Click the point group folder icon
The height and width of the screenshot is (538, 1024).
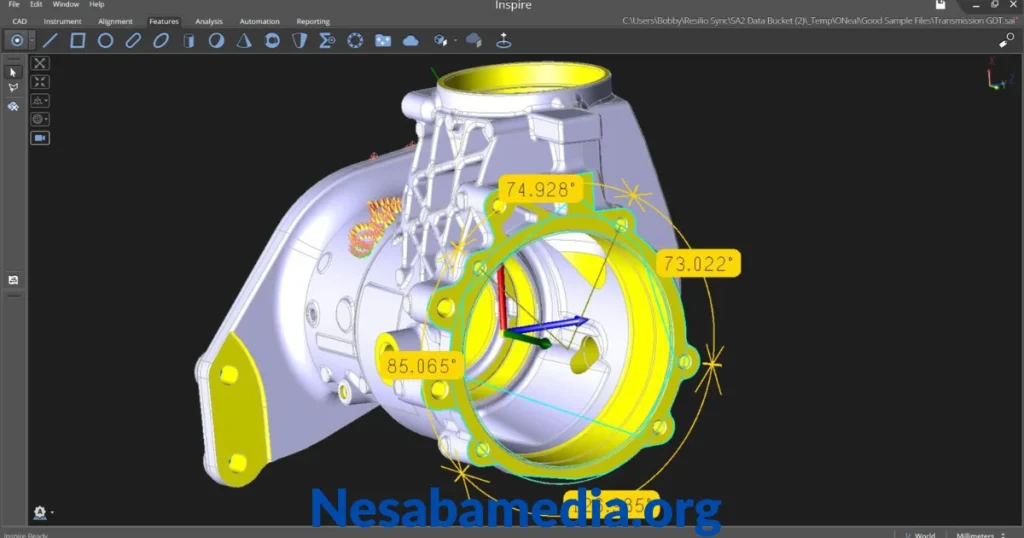(383, 40)
